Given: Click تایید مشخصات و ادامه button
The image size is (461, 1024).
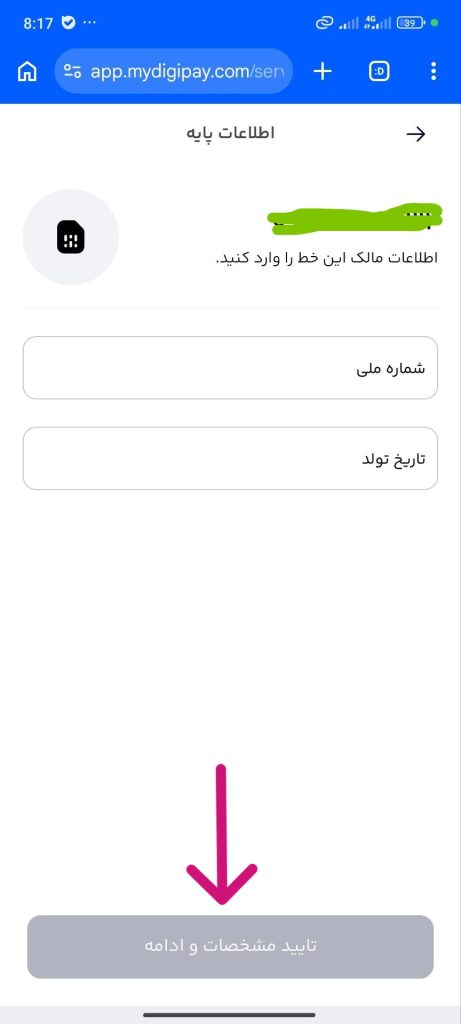Looking at the screenshot, I should pyautogui.click(x=230, y=947).
